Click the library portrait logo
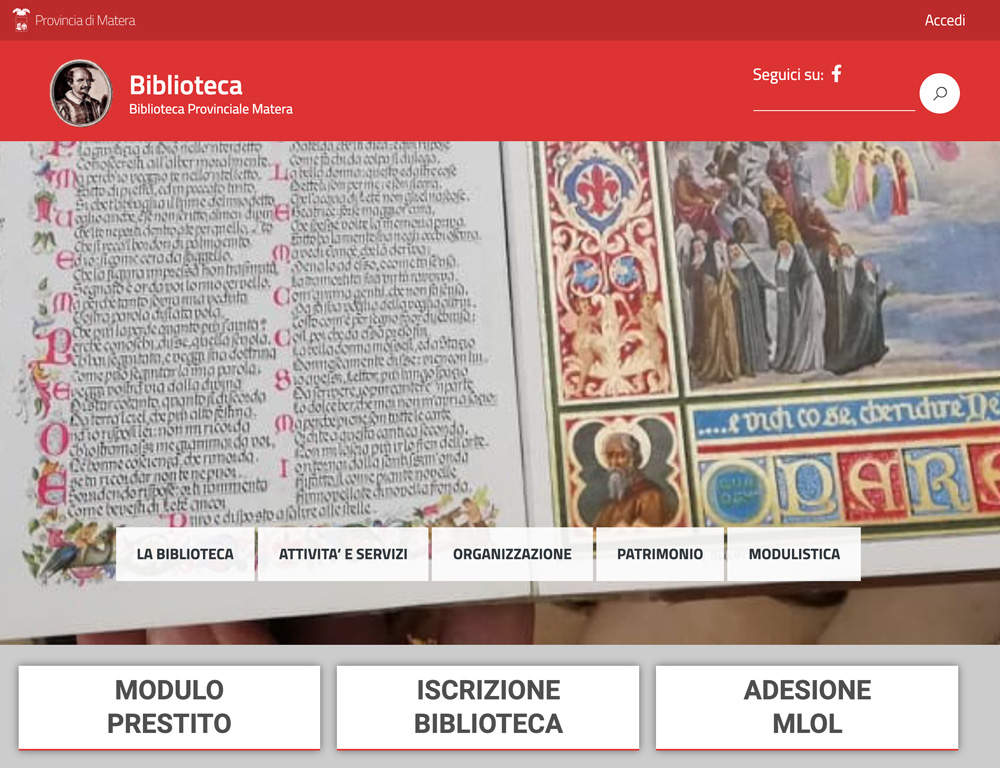 (81, 93)
